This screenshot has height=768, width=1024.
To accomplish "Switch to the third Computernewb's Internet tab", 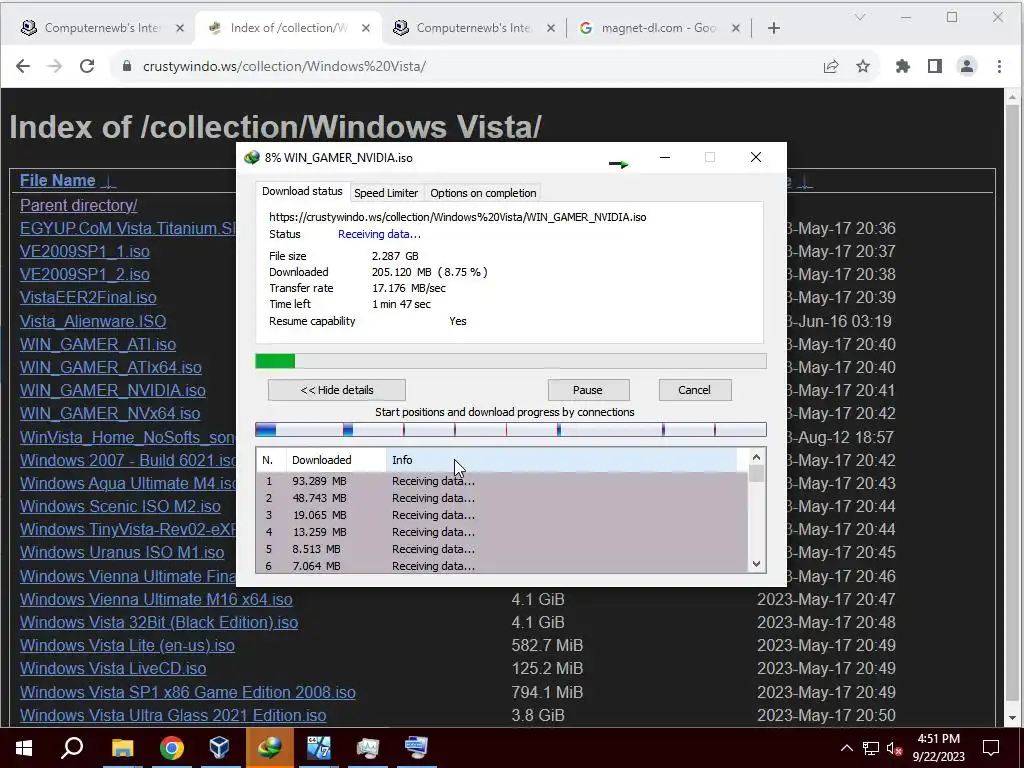I will [x=473, y=28].
